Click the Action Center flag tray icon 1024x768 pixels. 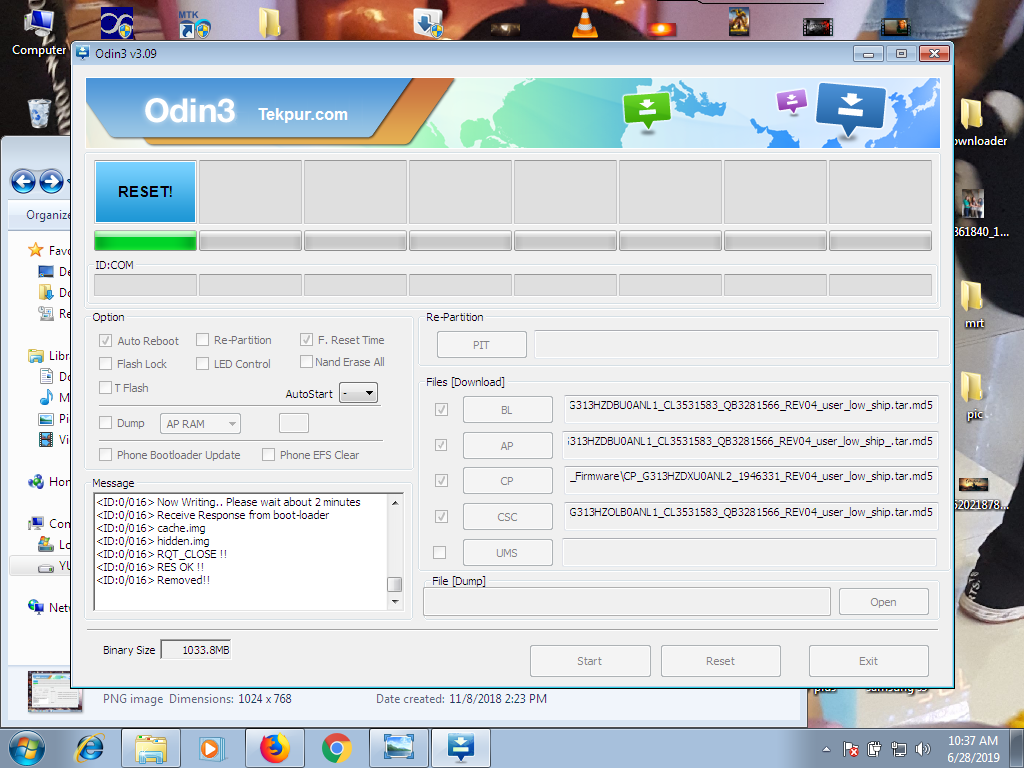click(850, 749)
